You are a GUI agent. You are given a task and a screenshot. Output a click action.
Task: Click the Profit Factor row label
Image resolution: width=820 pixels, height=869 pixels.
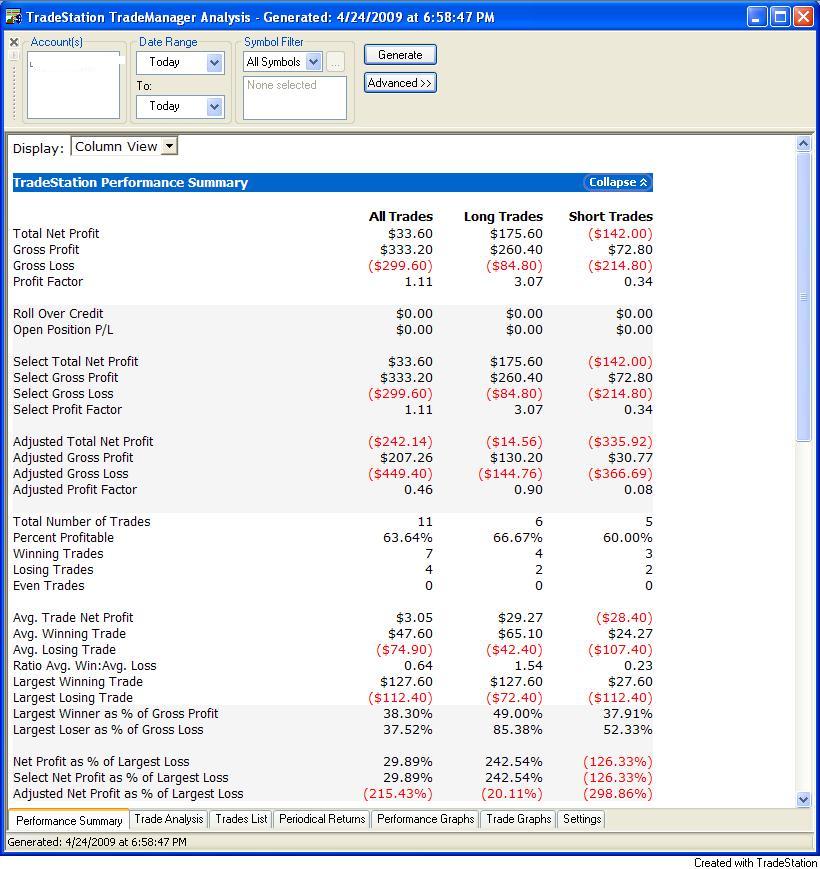(48, 282)
